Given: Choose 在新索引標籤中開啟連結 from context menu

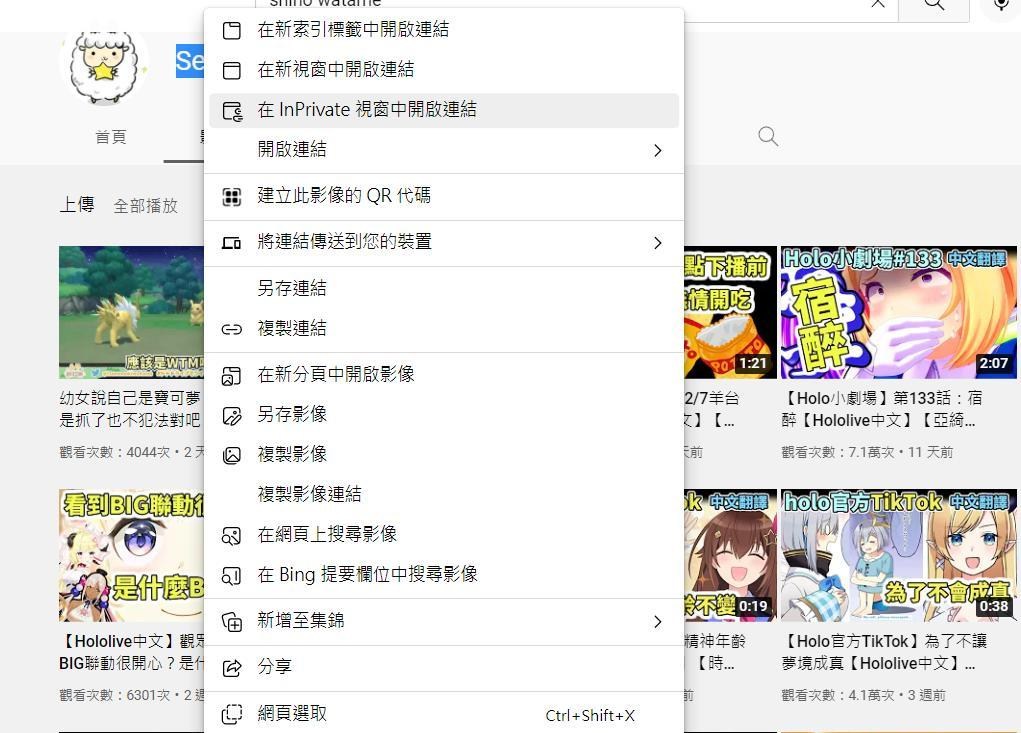Looking at the screenshot, I should [x=444, y=30].
